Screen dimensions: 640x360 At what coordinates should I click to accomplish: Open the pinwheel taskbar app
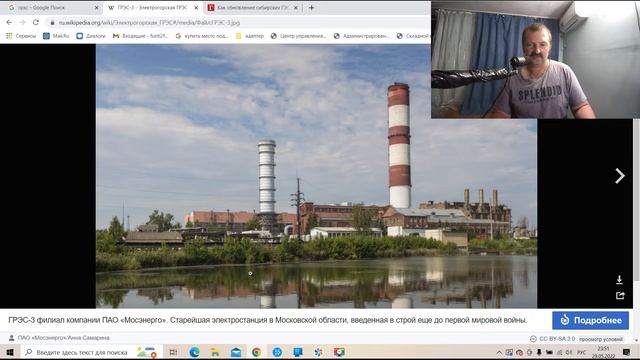coord(318,352)
